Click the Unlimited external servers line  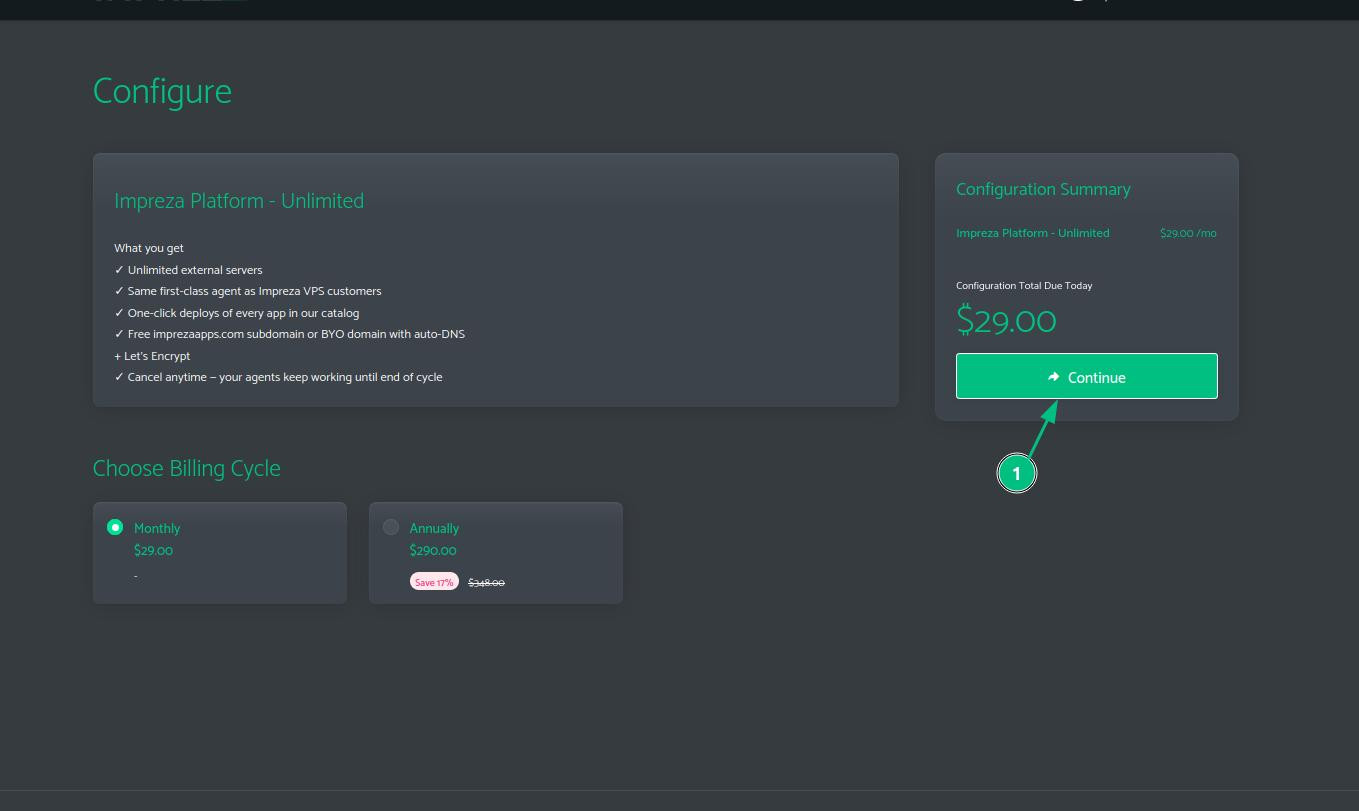[188, 270]
